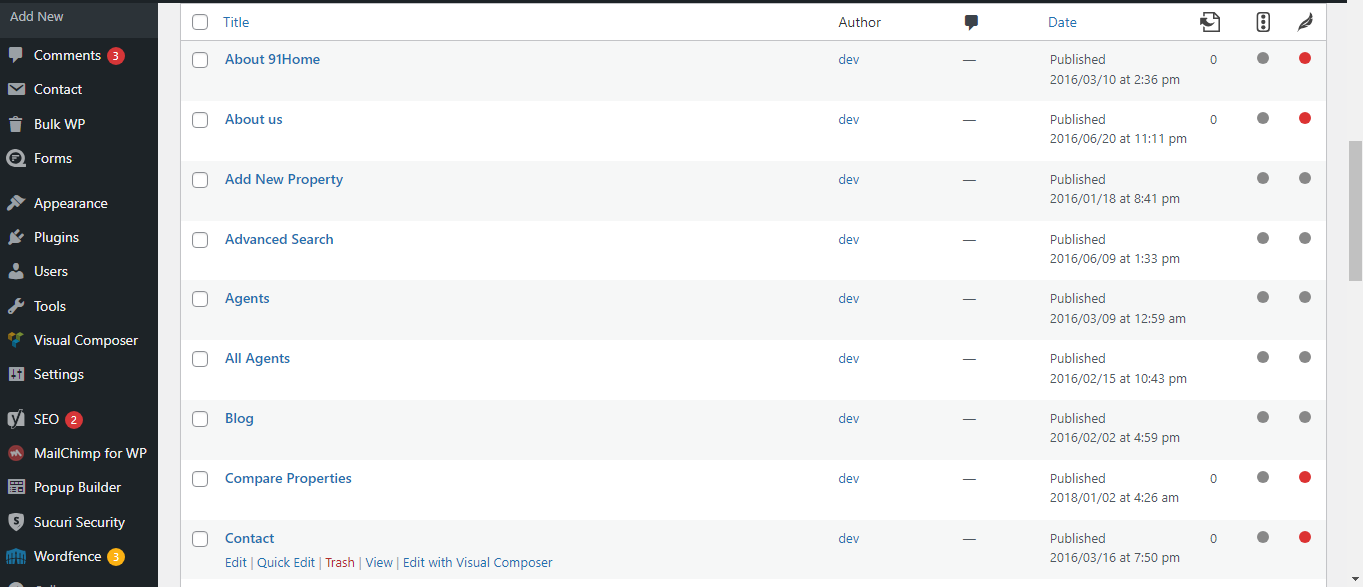
Task: Open the Settings menu in sidebar
Action: [x=58, y=374]
